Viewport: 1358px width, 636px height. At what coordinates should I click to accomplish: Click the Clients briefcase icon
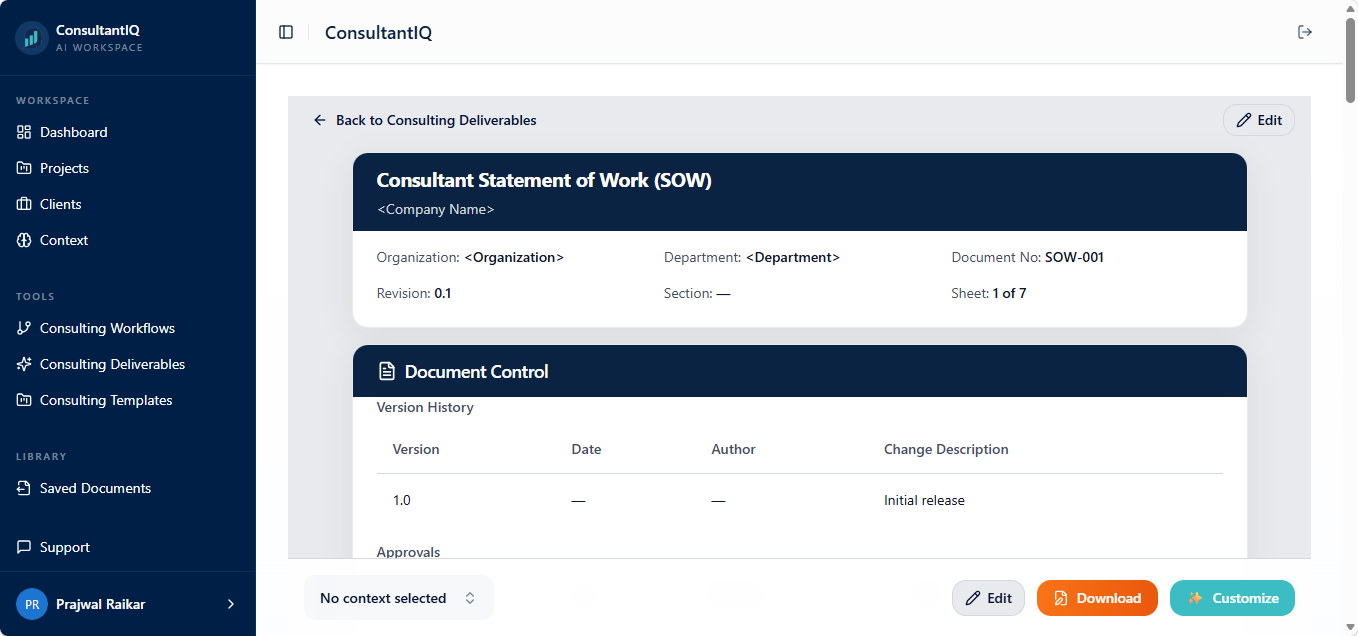[x=24, y=204]
